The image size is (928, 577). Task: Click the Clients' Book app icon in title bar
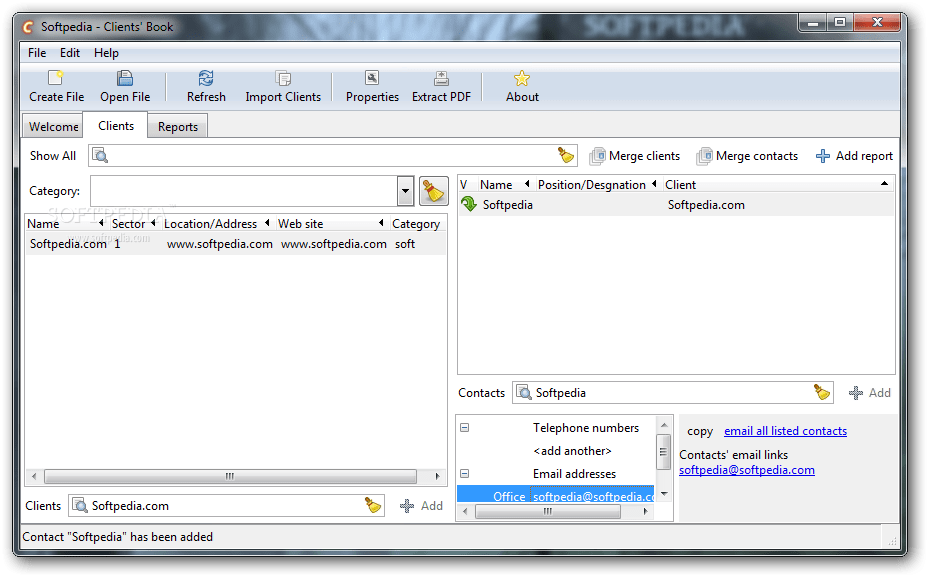(x=28, y=27)
